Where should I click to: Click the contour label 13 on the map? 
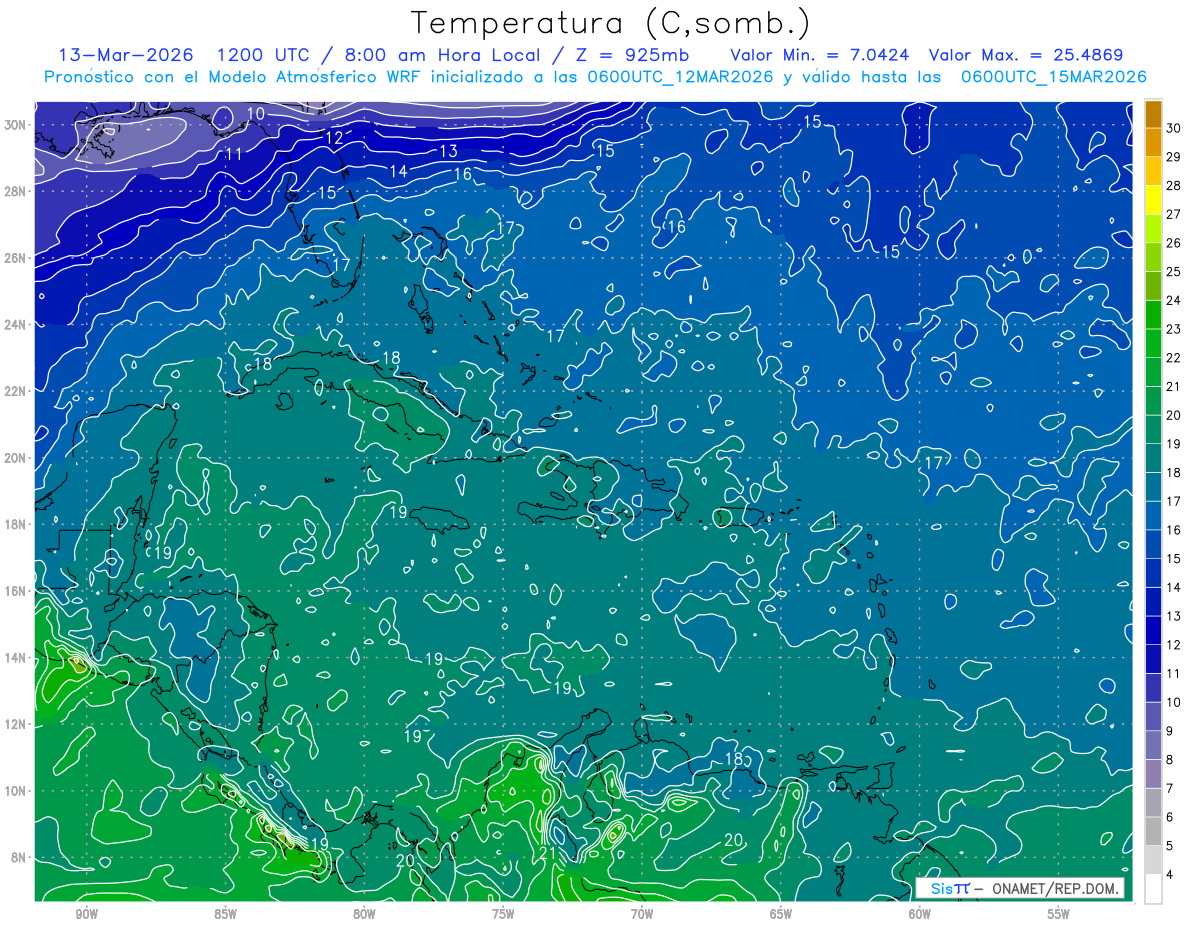click(449, 151)
